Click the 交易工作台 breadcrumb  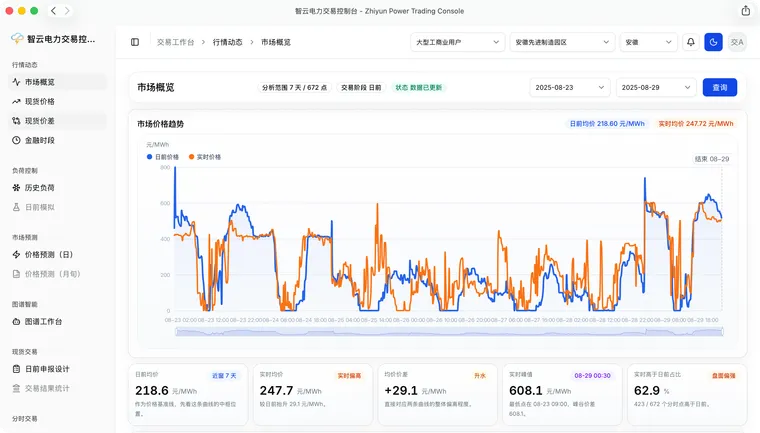175,42
